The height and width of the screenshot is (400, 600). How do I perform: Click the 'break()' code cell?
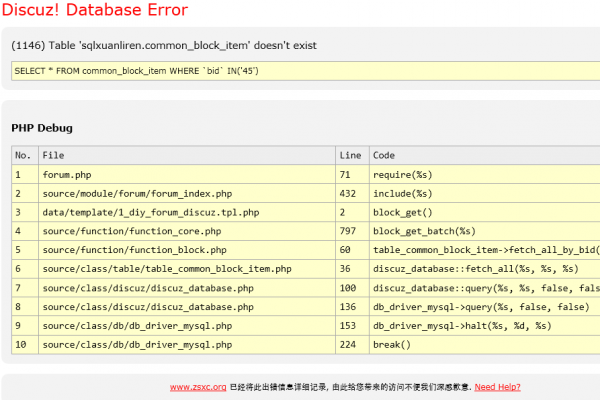[x=485, y=344]
